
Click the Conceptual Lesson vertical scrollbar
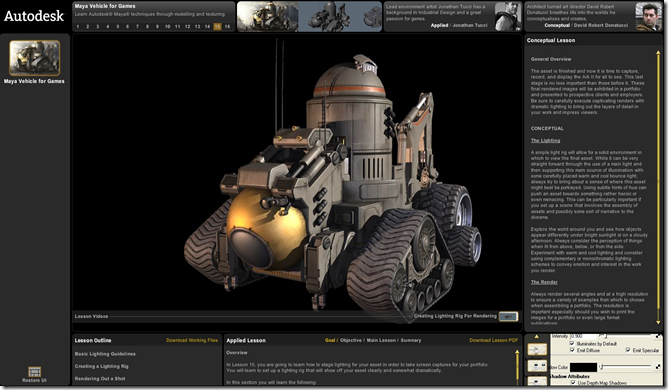pyautogui.click(x=658, y=188)
